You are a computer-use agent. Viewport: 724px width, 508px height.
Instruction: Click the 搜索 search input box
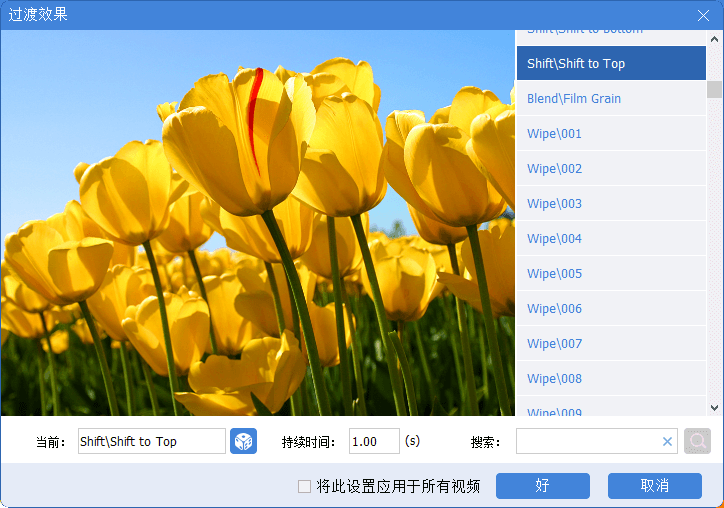tap(597, 441)
